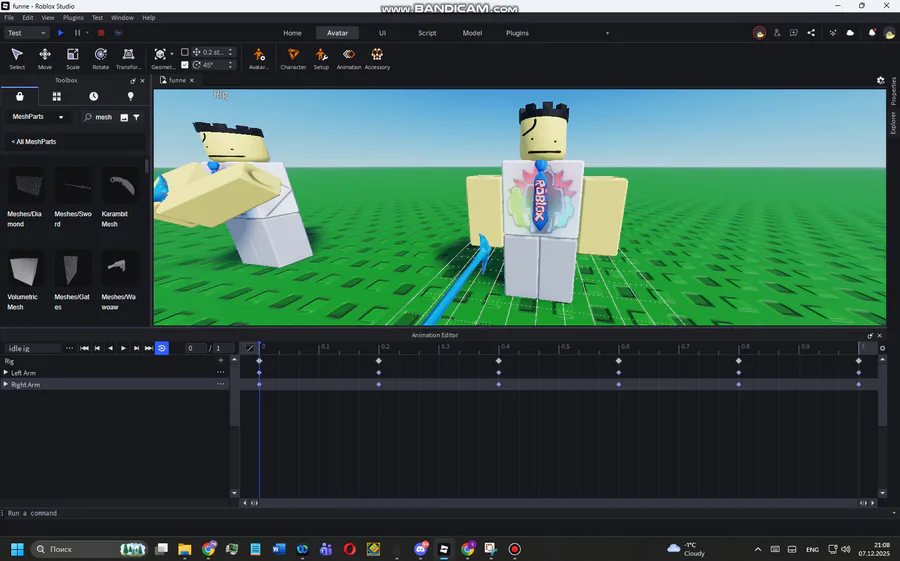Screen dimensions: 900x561
Task: Toggle the curve editor button
Action: point(250,348)
